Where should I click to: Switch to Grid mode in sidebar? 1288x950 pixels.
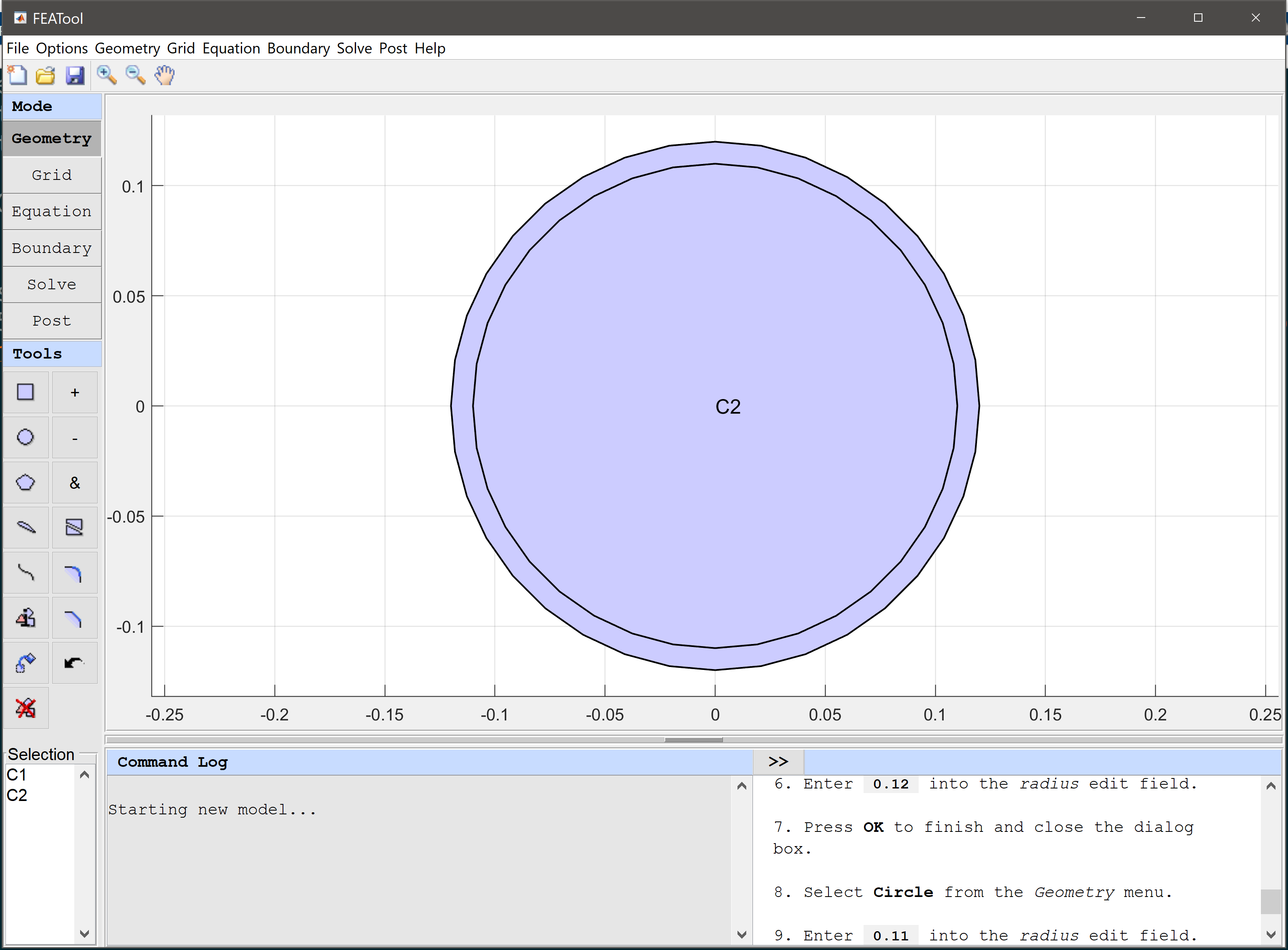pos(52,175)
